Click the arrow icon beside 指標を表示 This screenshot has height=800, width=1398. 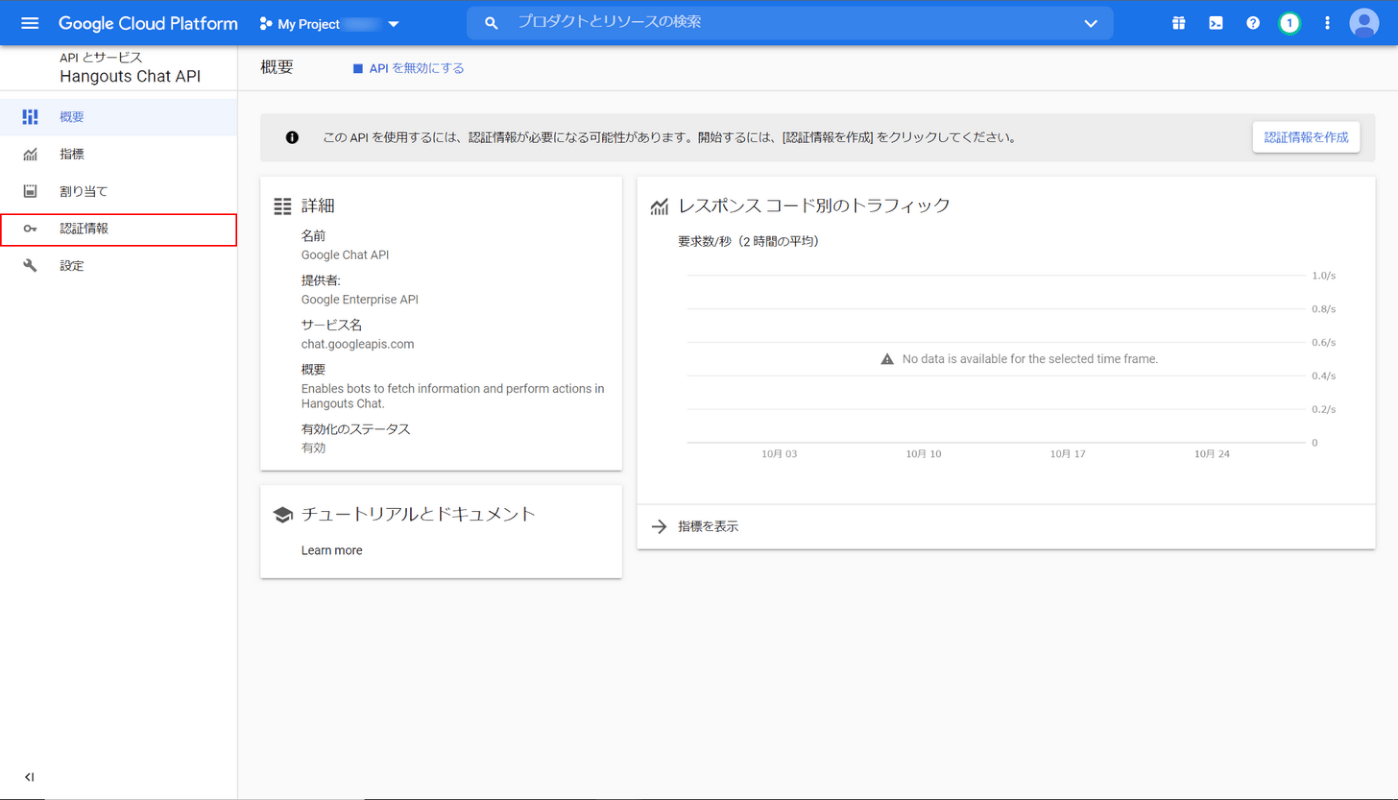659,526
